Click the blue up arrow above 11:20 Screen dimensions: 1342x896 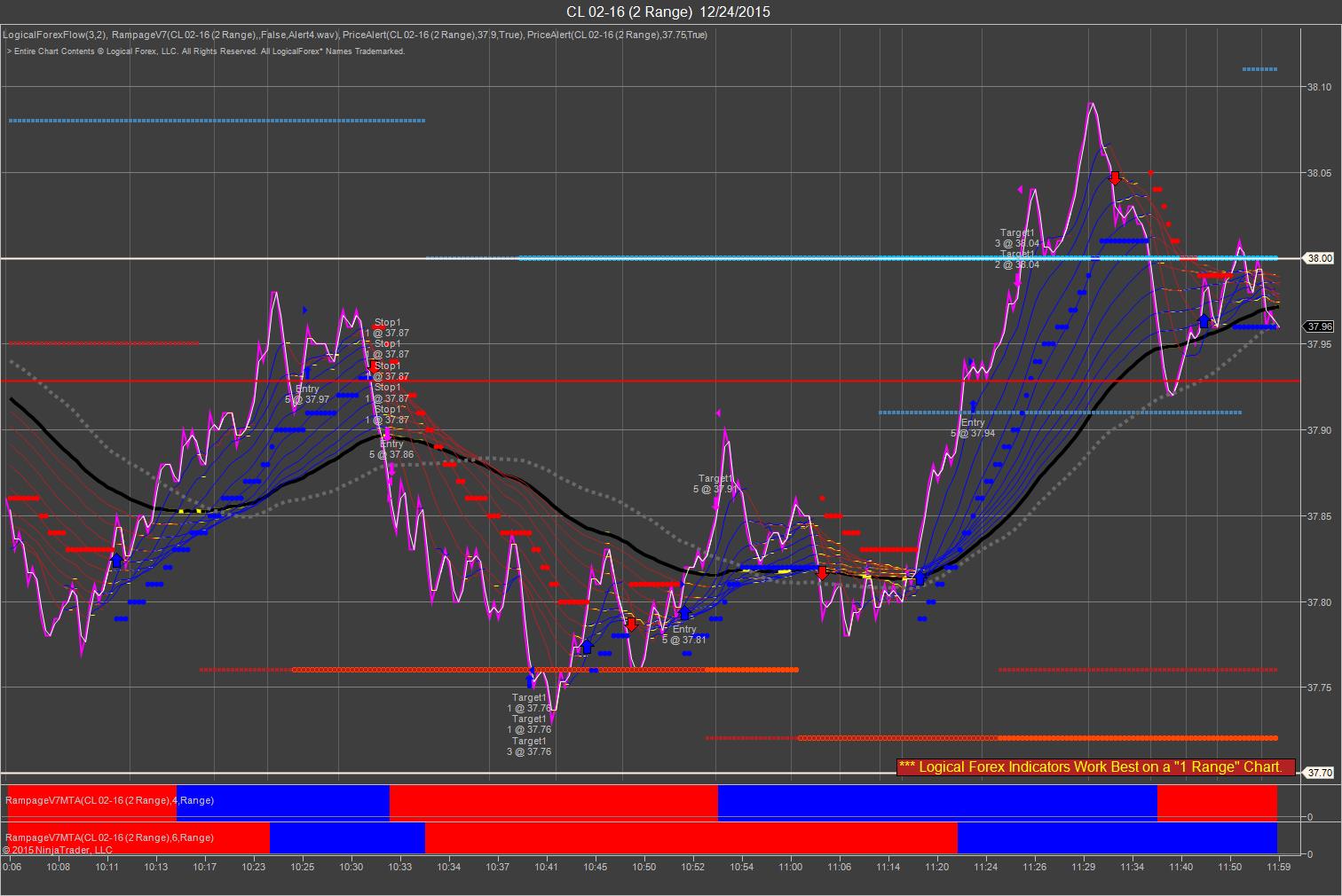(x=920, y=578)
